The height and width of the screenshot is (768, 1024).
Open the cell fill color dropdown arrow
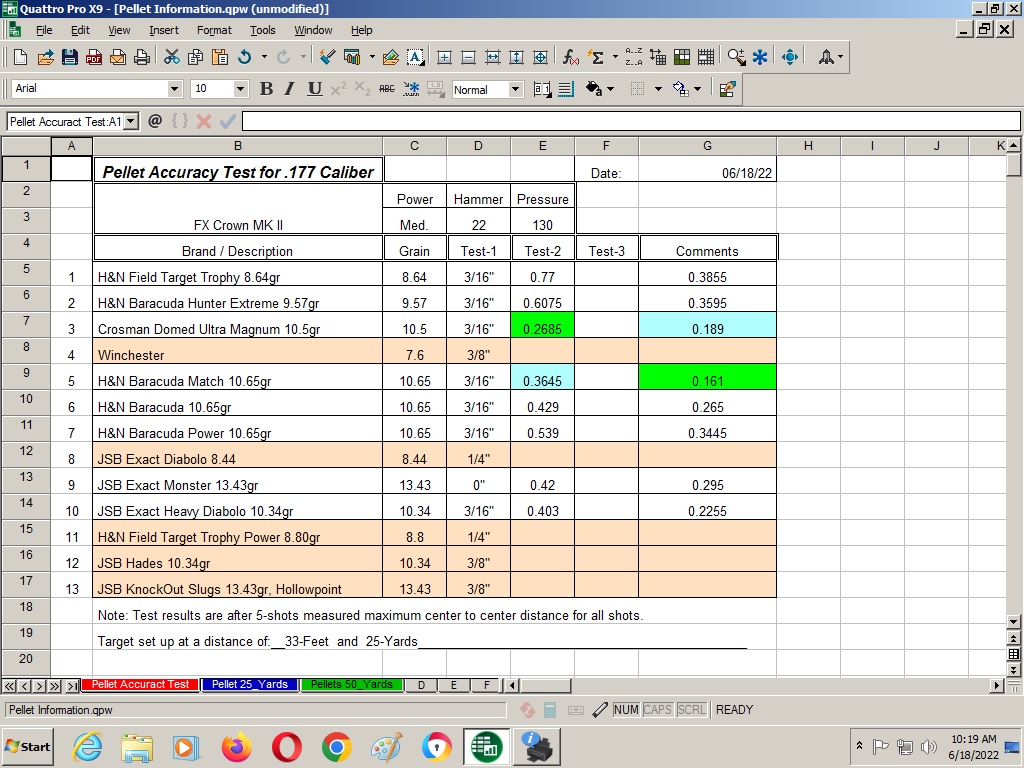pos(697,89)
